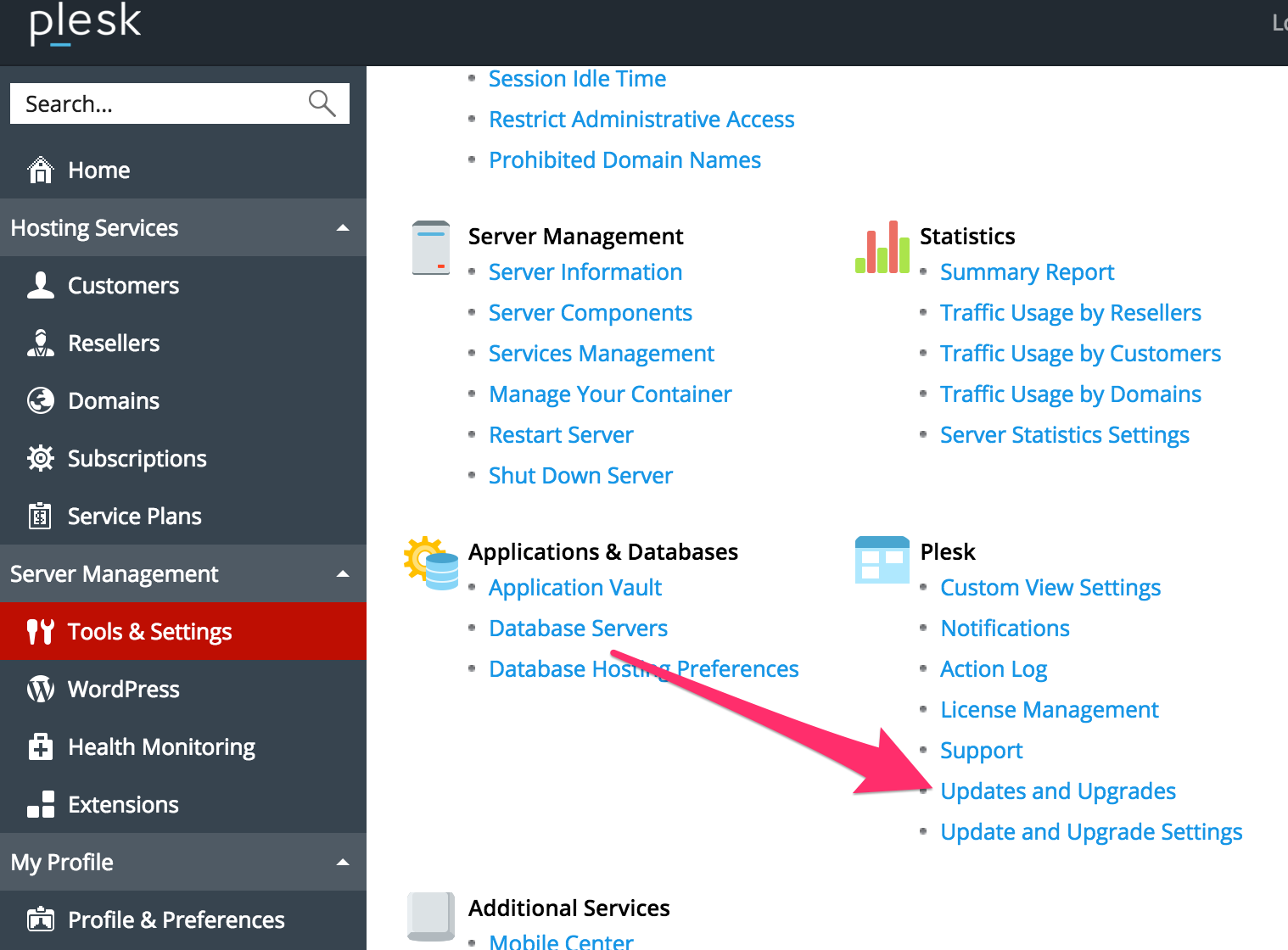
Task: Click the Resellers person icon
Action: tap(40, 343)
